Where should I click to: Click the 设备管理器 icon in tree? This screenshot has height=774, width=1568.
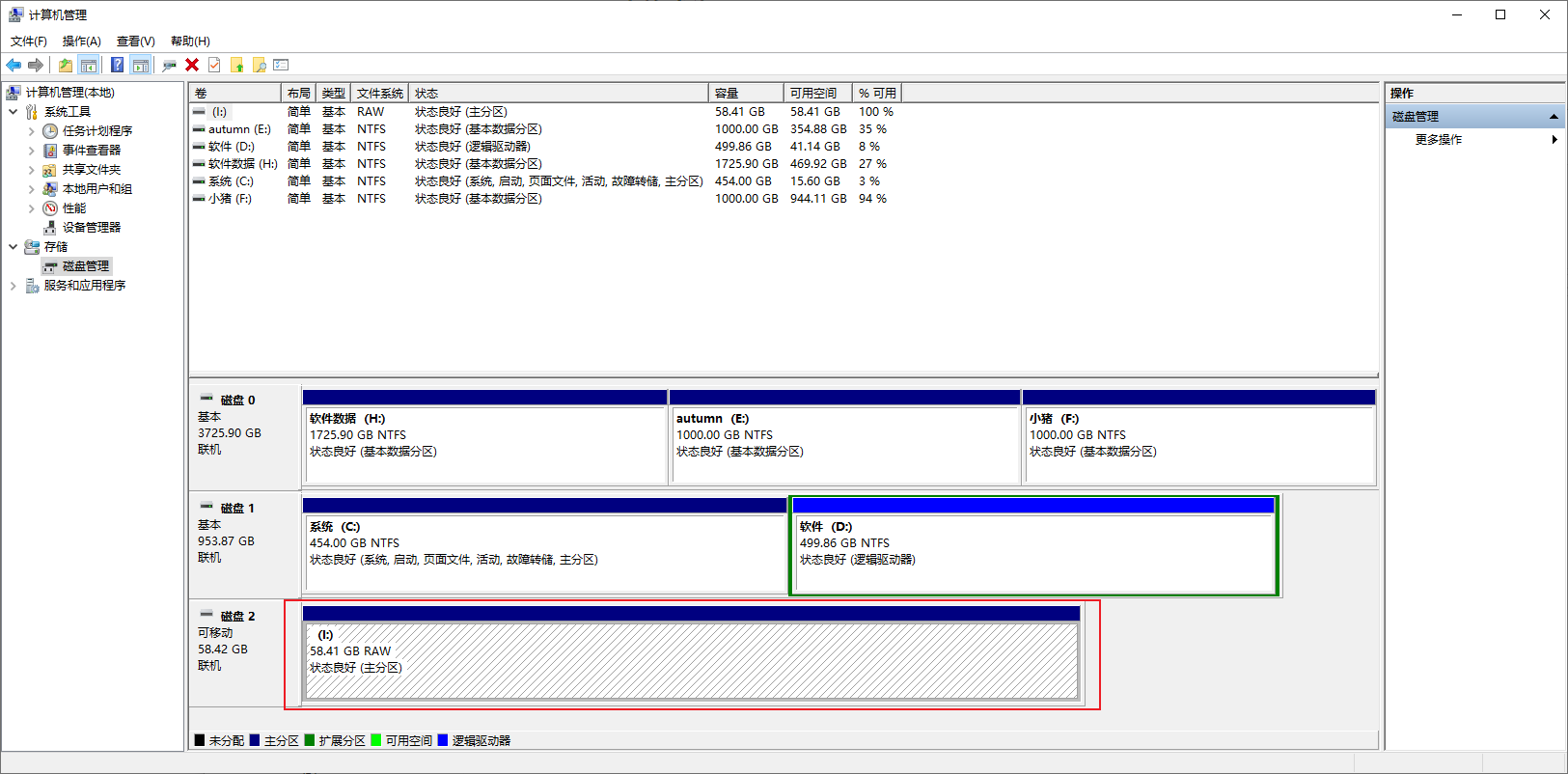click(50, 228)
